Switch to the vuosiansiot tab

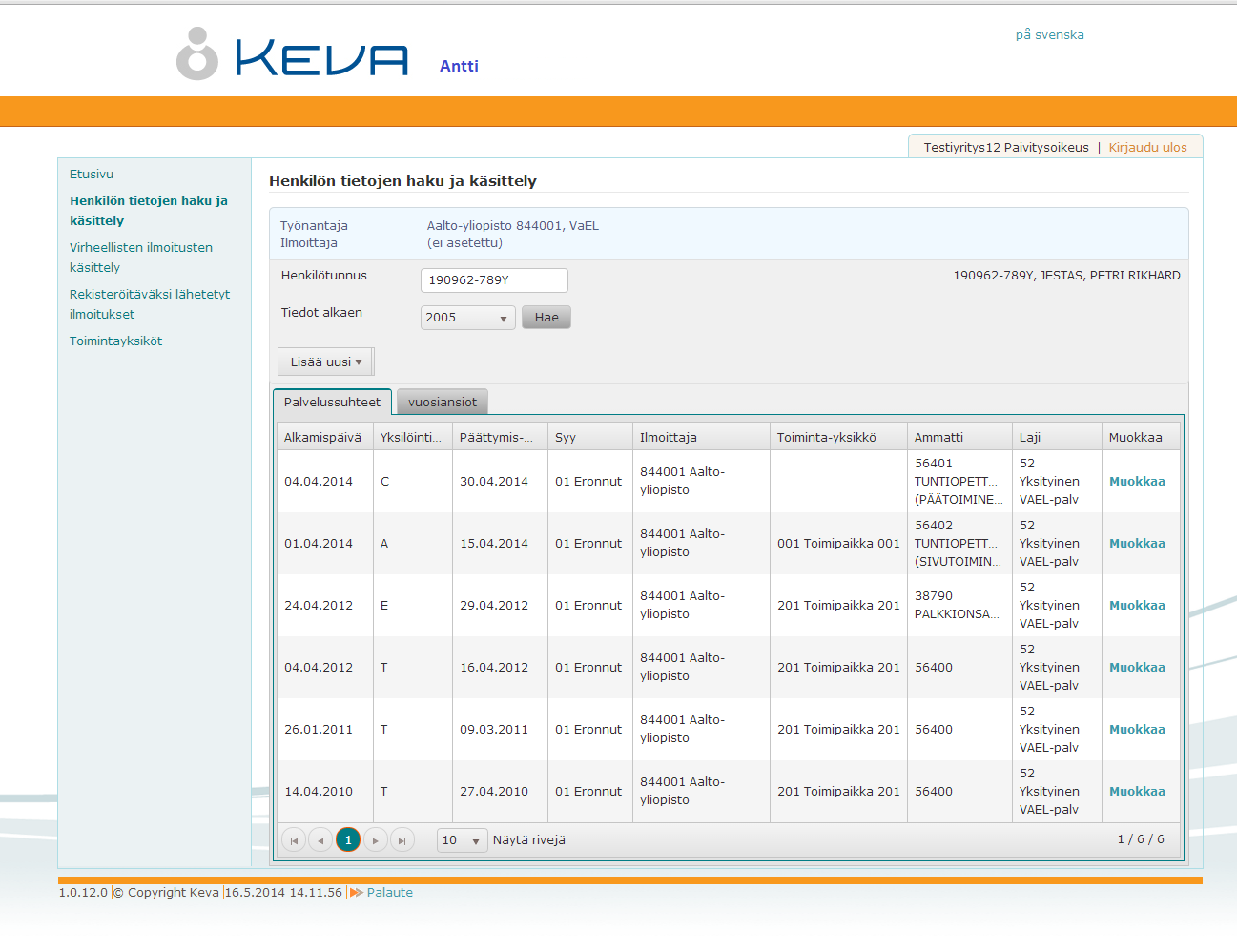point(443,403)
